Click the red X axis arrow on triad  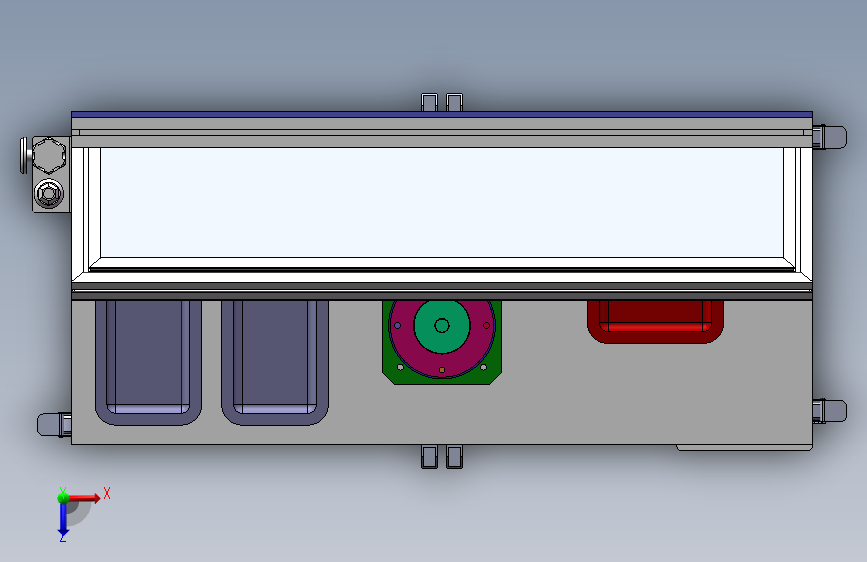pos(84,498)
